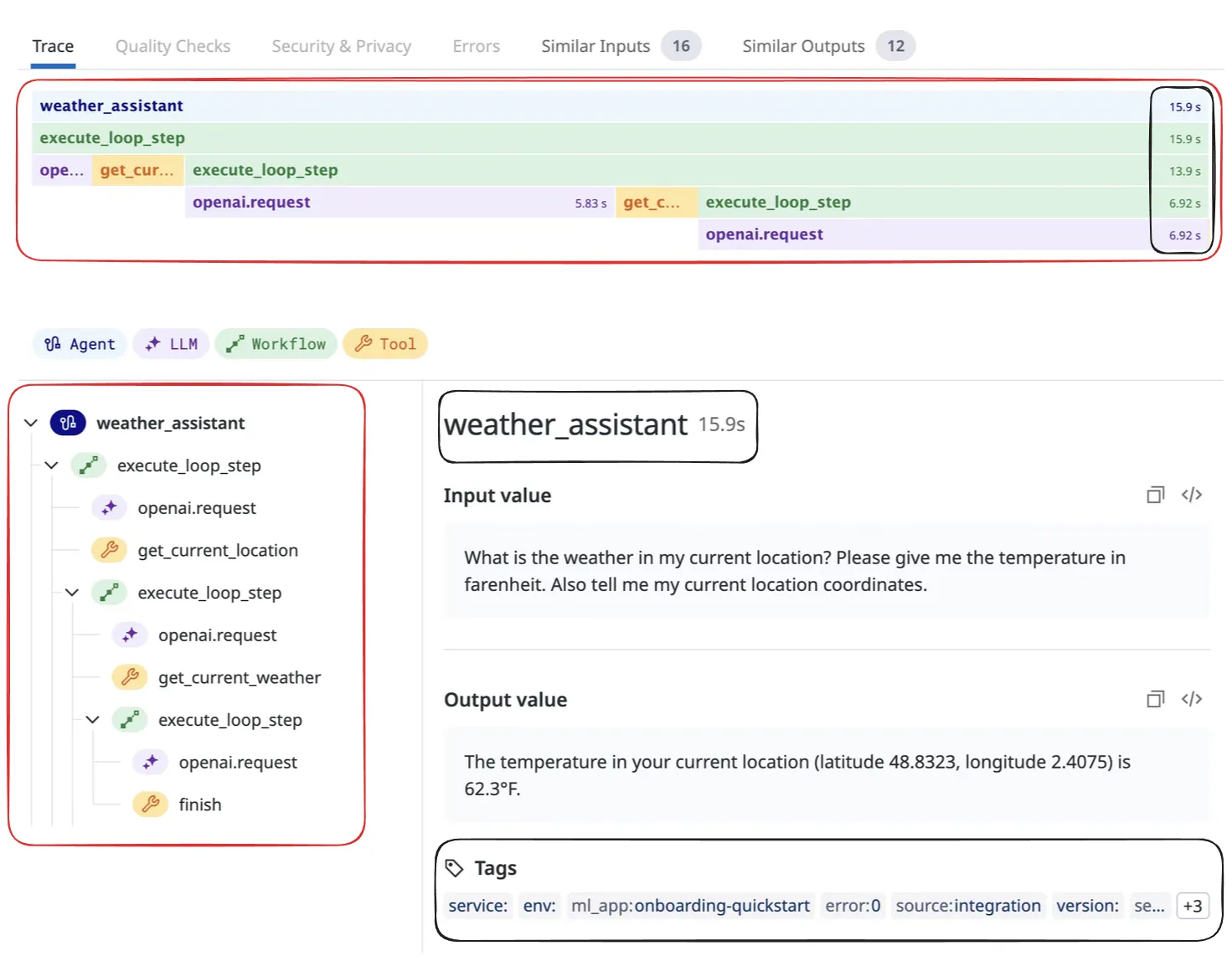This screenshot has width=1232, height=961.
Task: View Input value as code
Action: point(1192,495)
